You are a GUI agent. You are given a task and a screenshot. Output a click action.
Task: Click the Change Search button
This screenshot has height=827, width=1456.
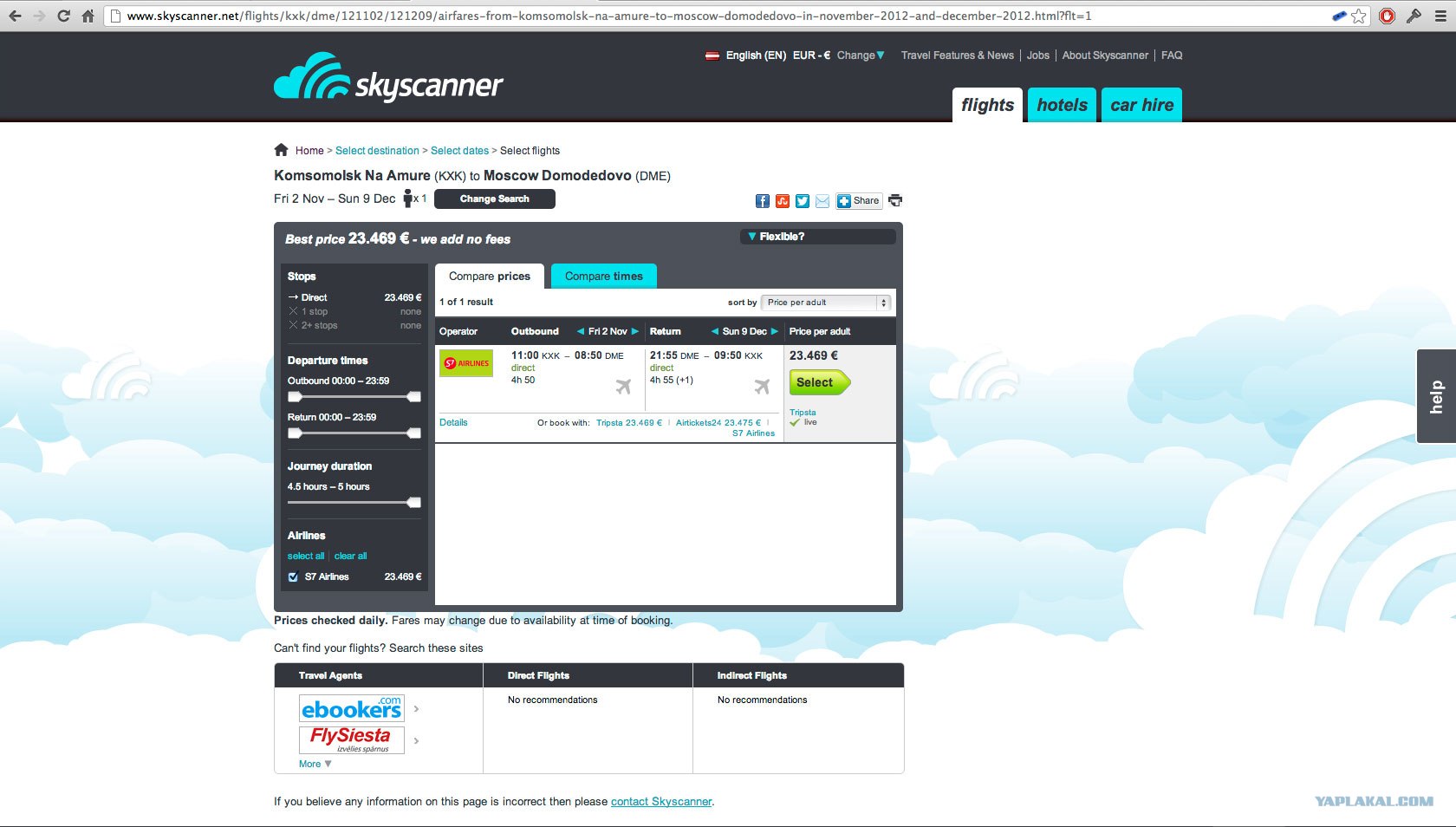point(495,199)
